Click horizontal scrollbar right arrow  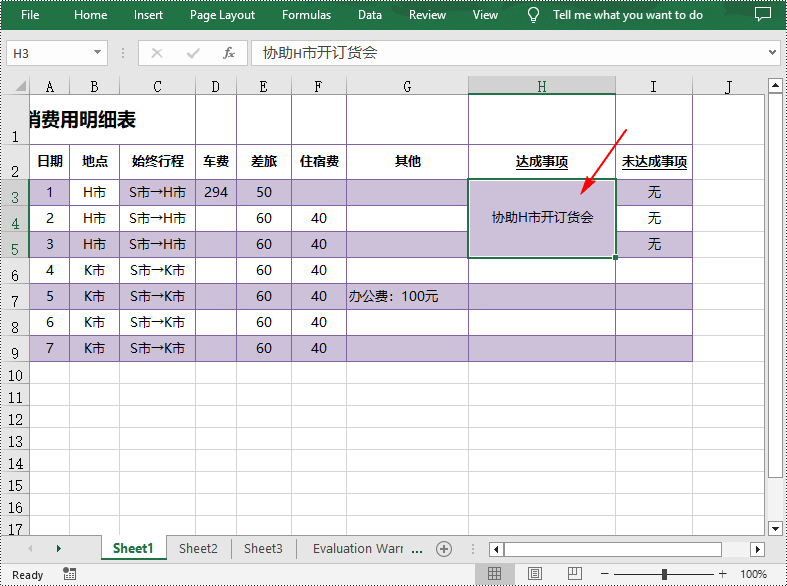pos(757,549)
